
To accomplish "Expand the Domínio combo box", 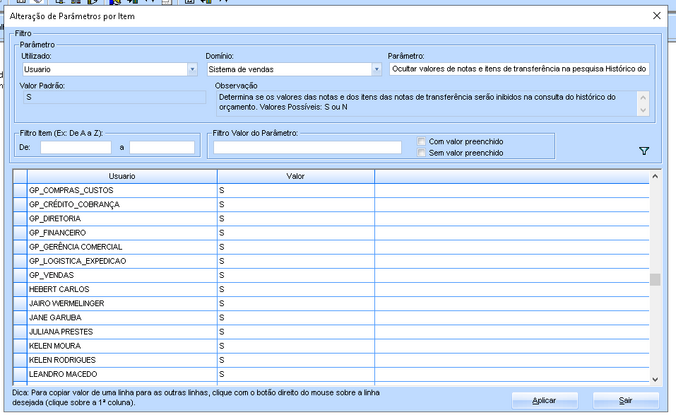I will click(376, 70).
